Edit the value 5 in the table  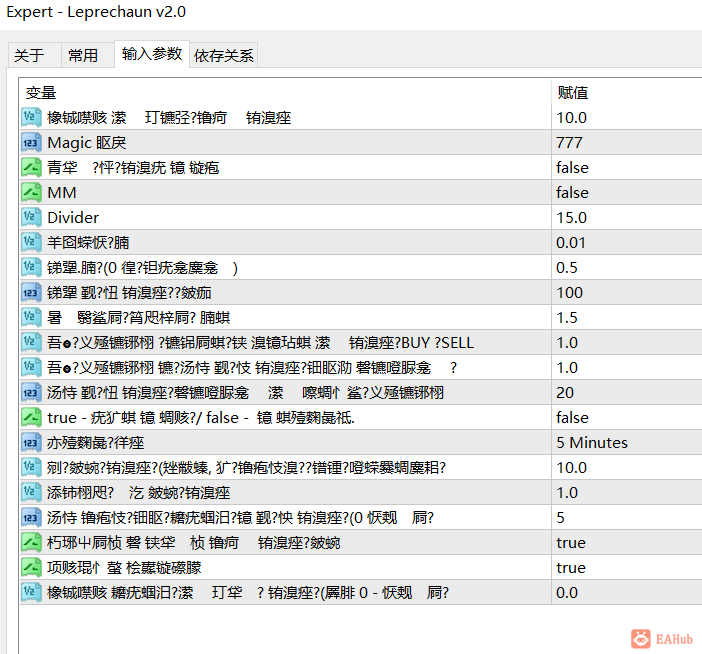click(x=561, y=518)
